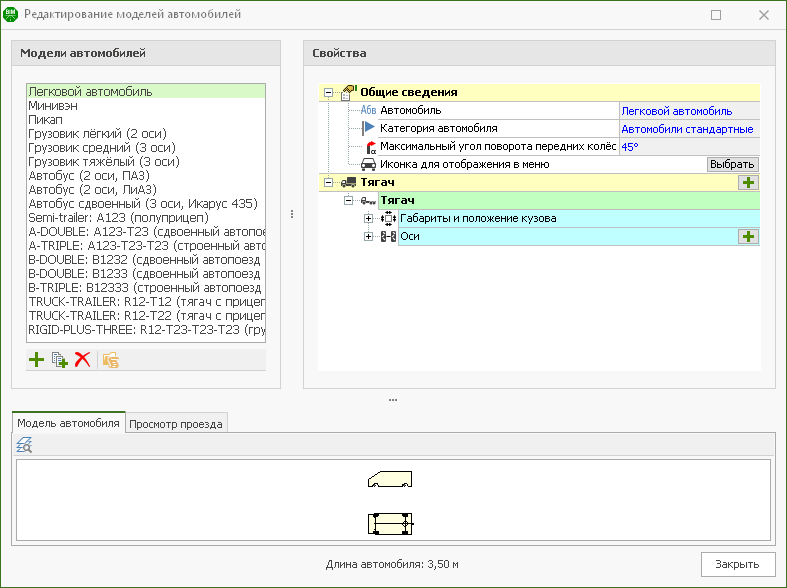Add a new car model with green plus

point(37,360)
